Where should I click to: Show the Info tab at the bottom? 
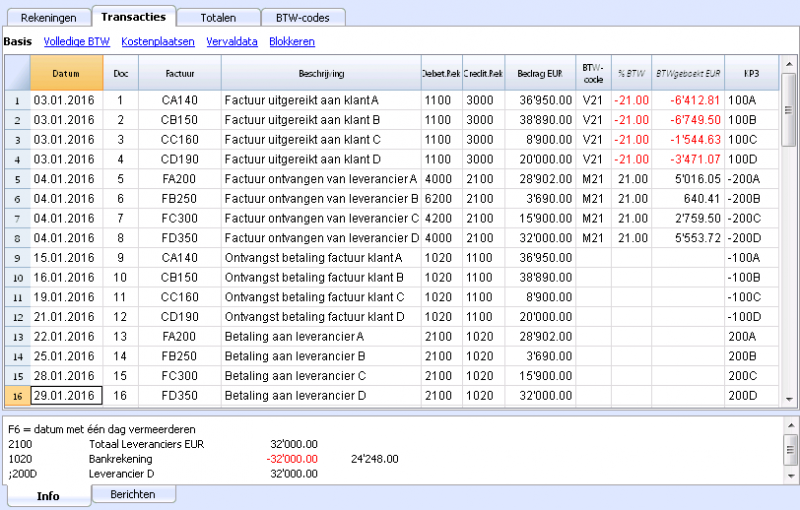point(48,496)
